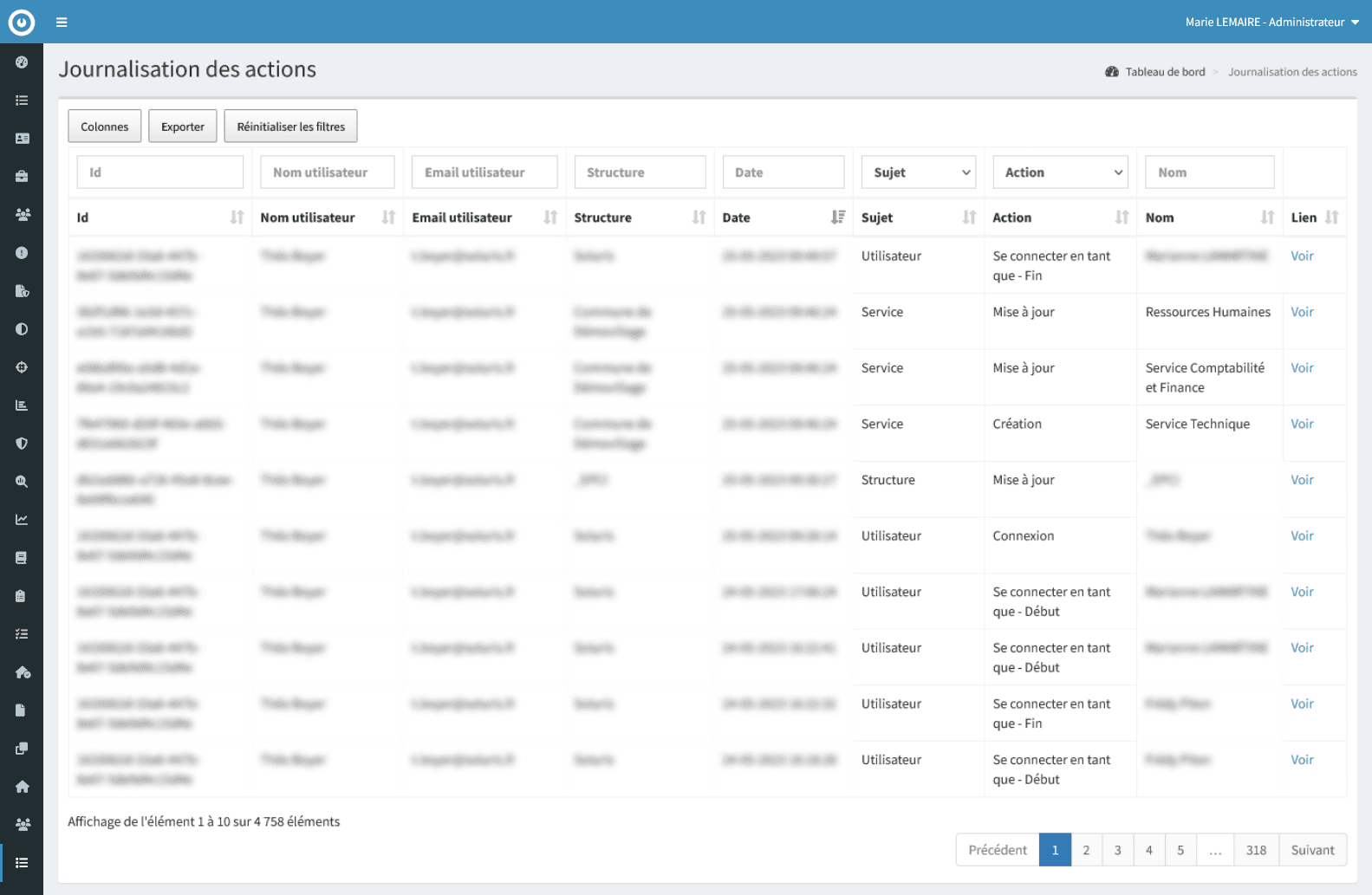The width and height of the screenshot is (1372, 895).
Task: Open the Sujet filter dropdown
Action: [x=919, y=172]
